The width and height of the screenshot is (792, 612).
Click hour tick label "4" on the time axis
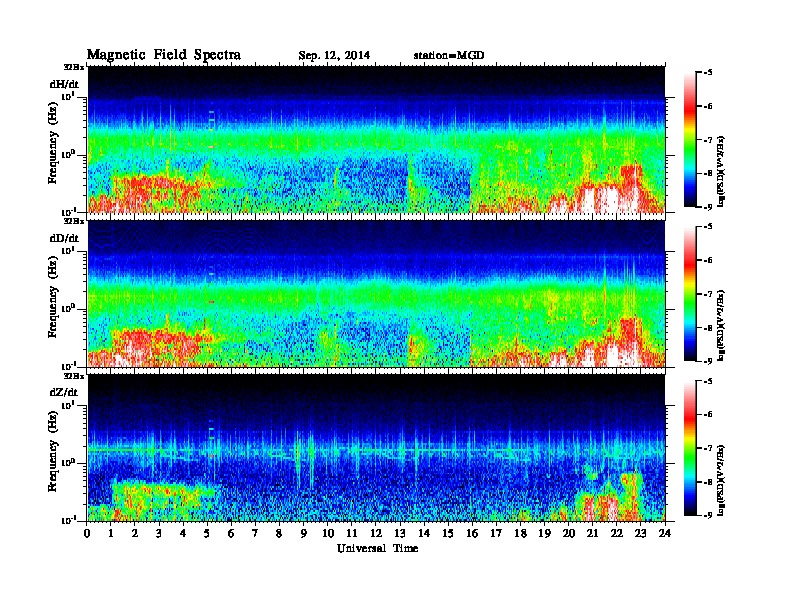tap(183, 533)
